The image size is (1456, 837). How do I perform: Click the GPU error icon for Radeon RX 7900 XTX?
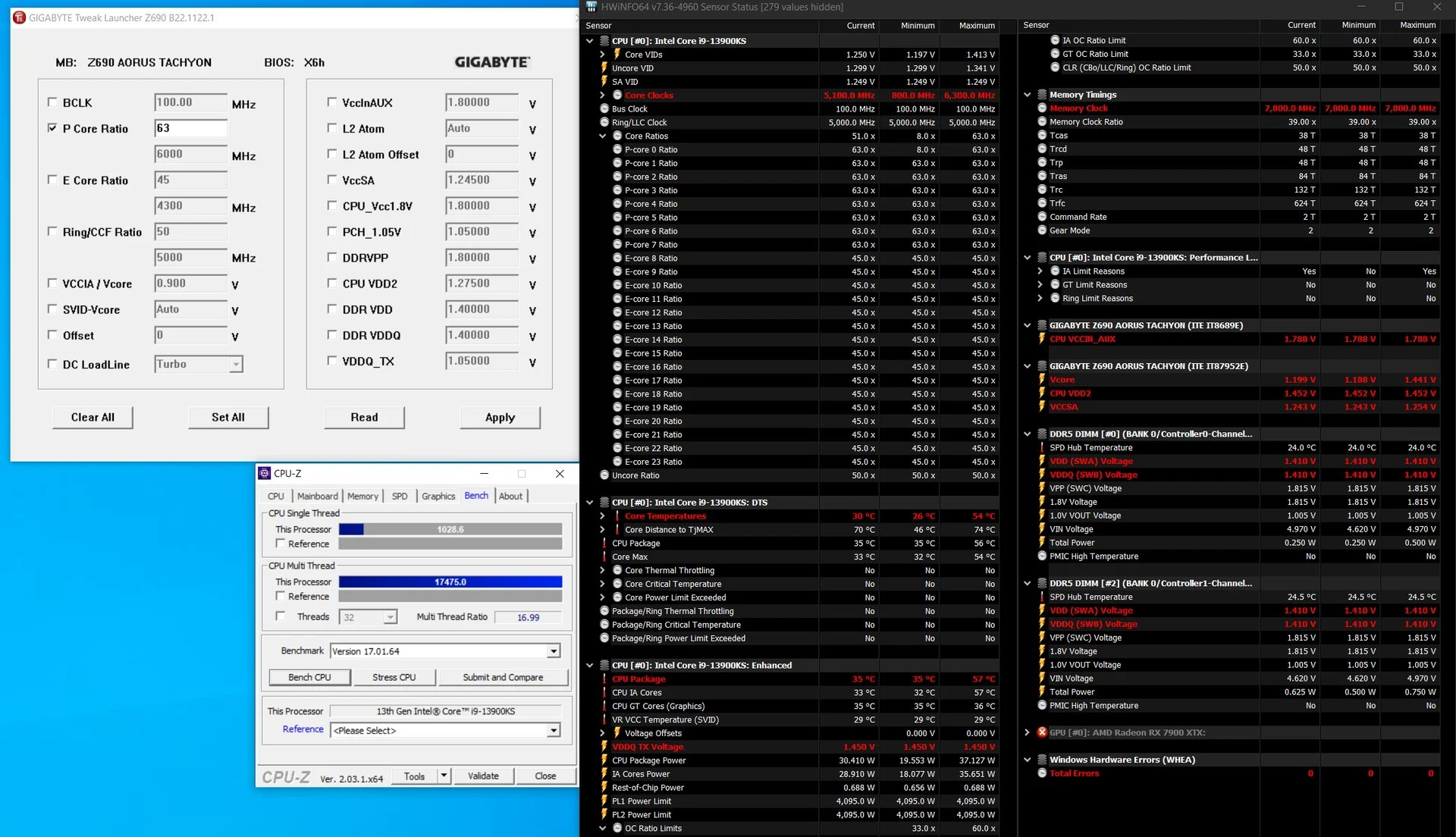(1042, 732)
